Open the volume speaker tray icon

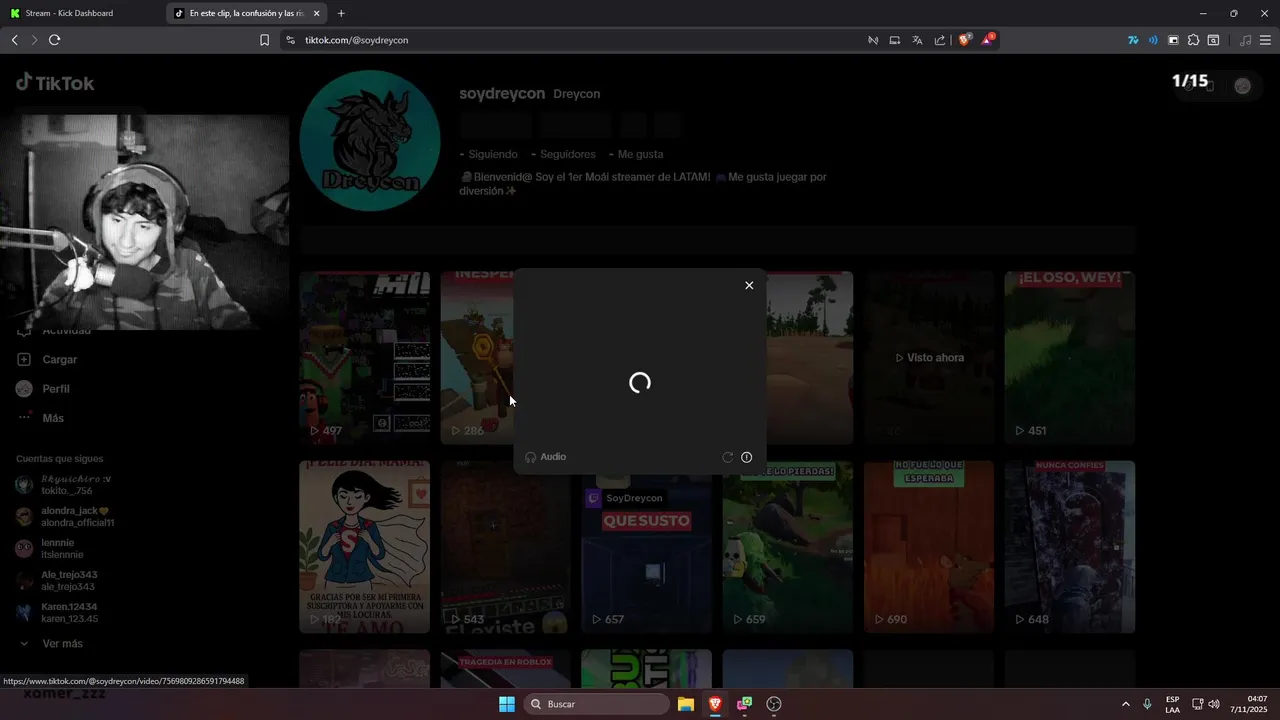pyautogui.click(x=1214, y=704)
